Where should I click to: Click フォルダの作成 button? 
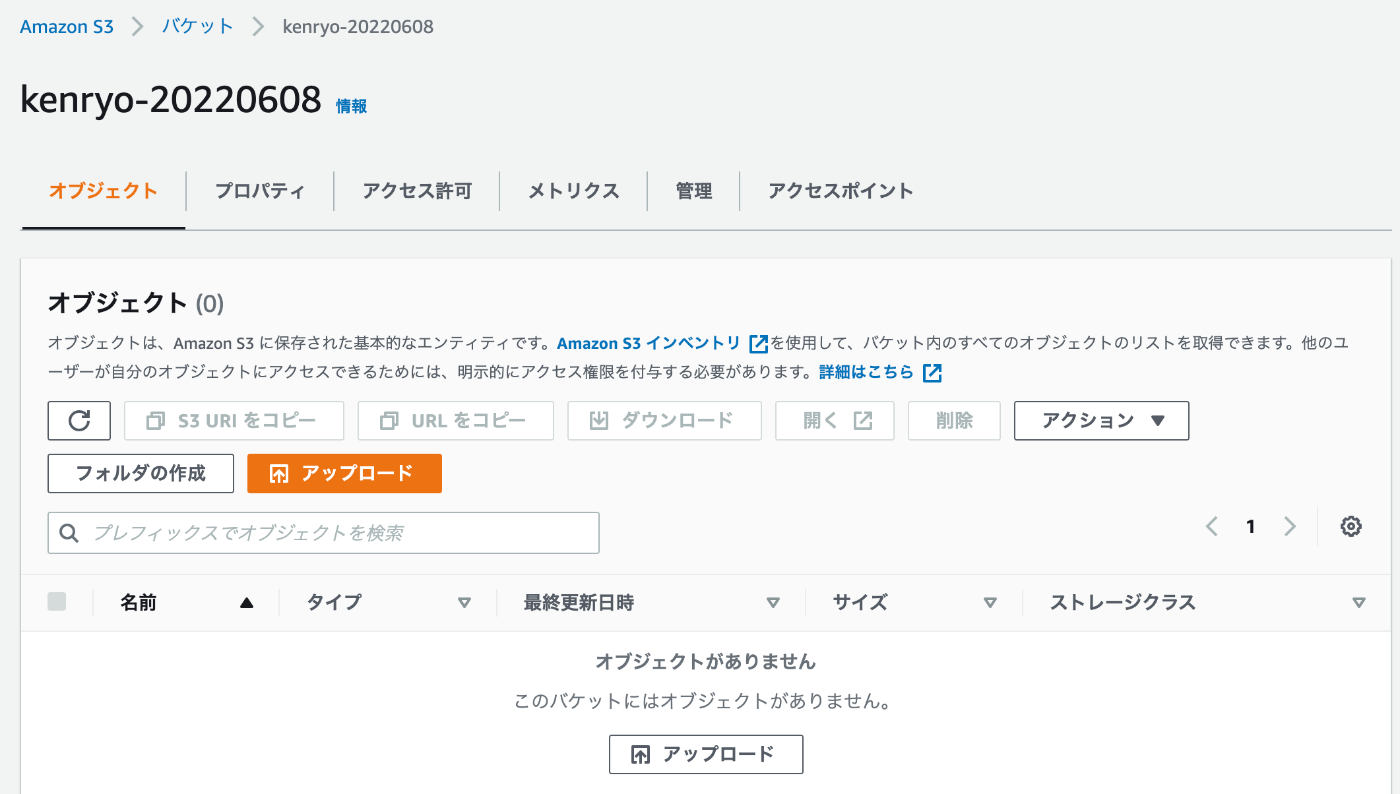[141, 474]
